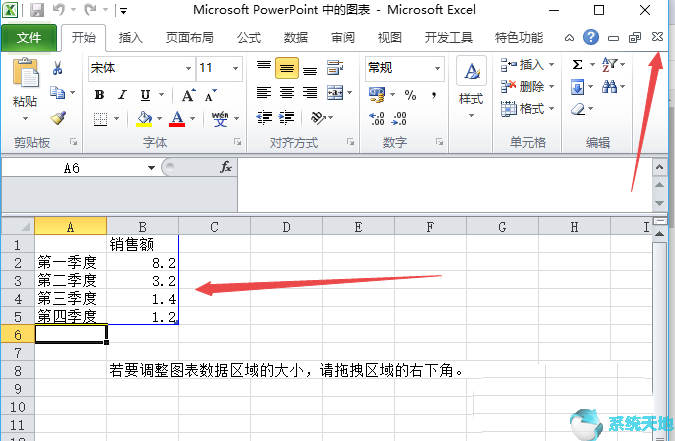Click Merge and Center icon
Image resolution: width=675 pixels, height=441 pixels.
pyautogui.click(x=335, y=93)
